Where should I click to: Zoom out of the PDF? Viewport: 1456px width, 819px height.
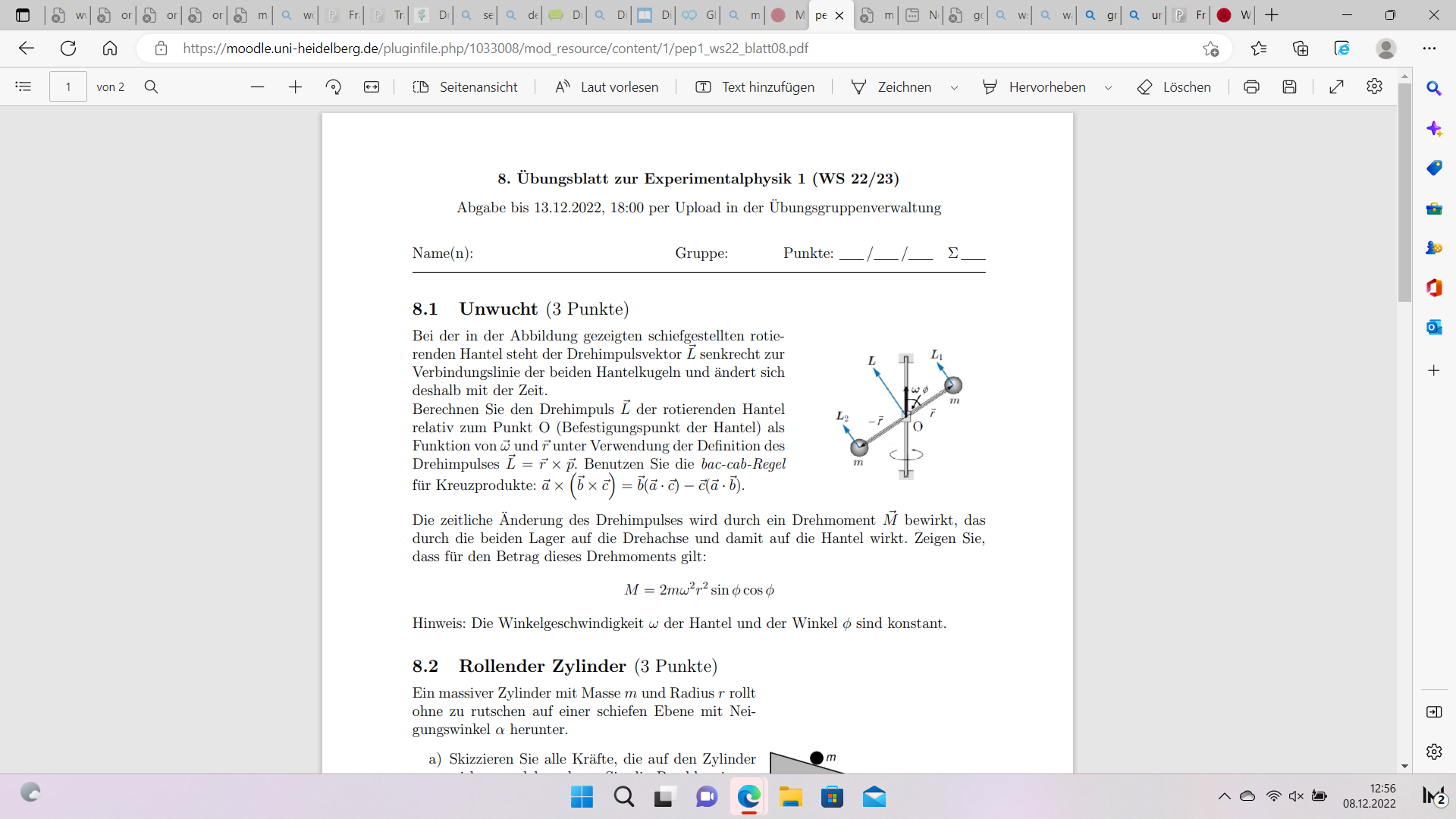258,87
